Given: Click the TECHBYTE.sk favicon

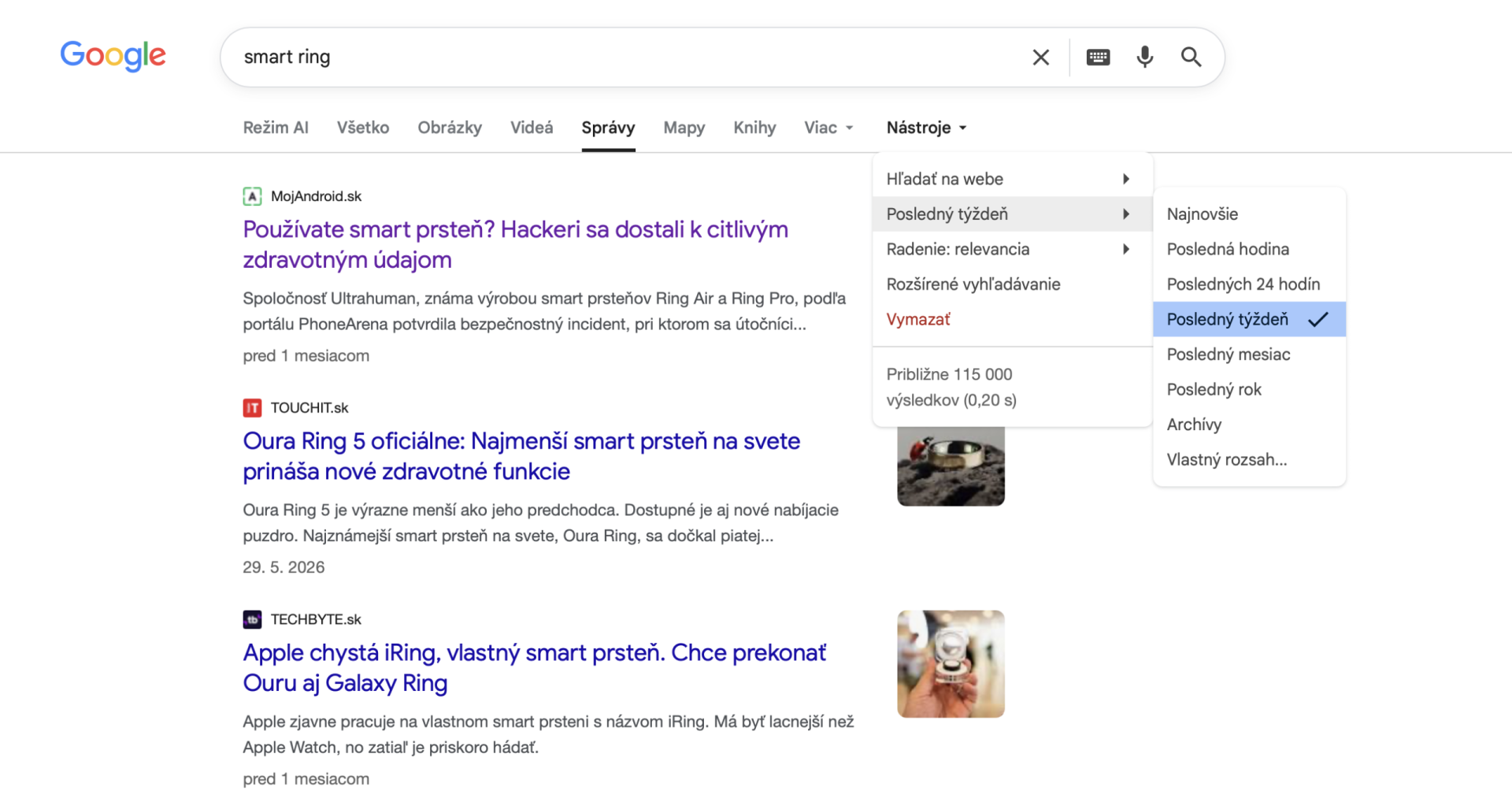Looking at the screenshot, I should coord(252,619).
